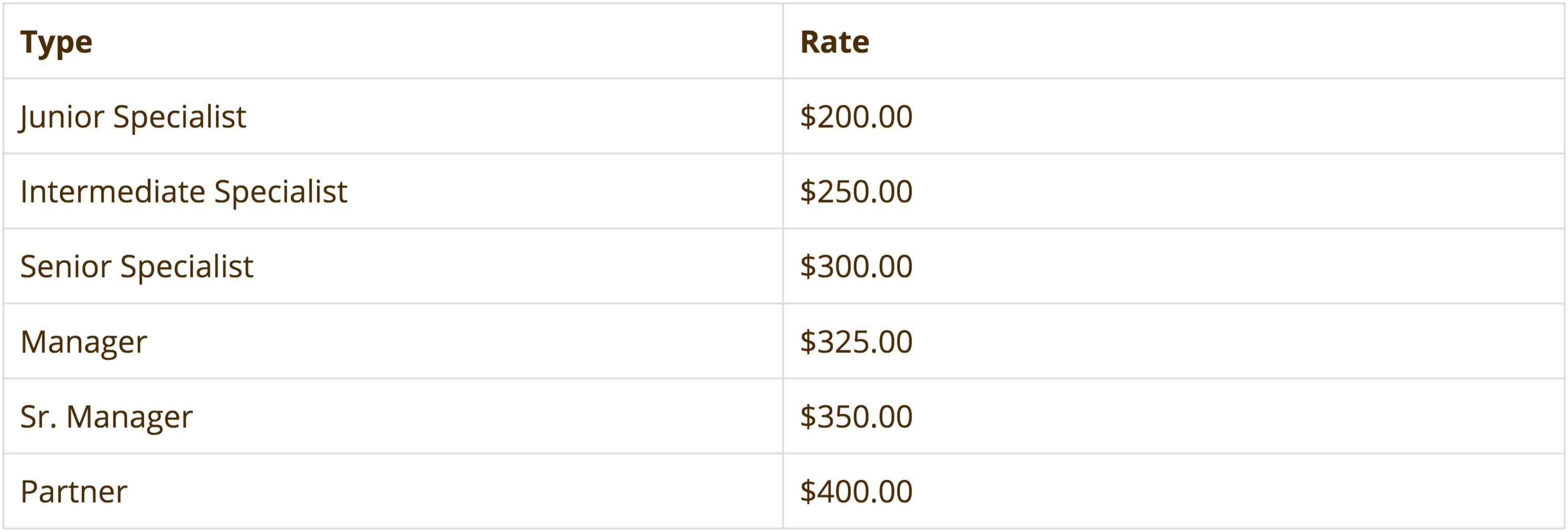Viewport: 1568px width, 532px height.
Task: Click the Sr. Manager row label
Action: point(106,416)
